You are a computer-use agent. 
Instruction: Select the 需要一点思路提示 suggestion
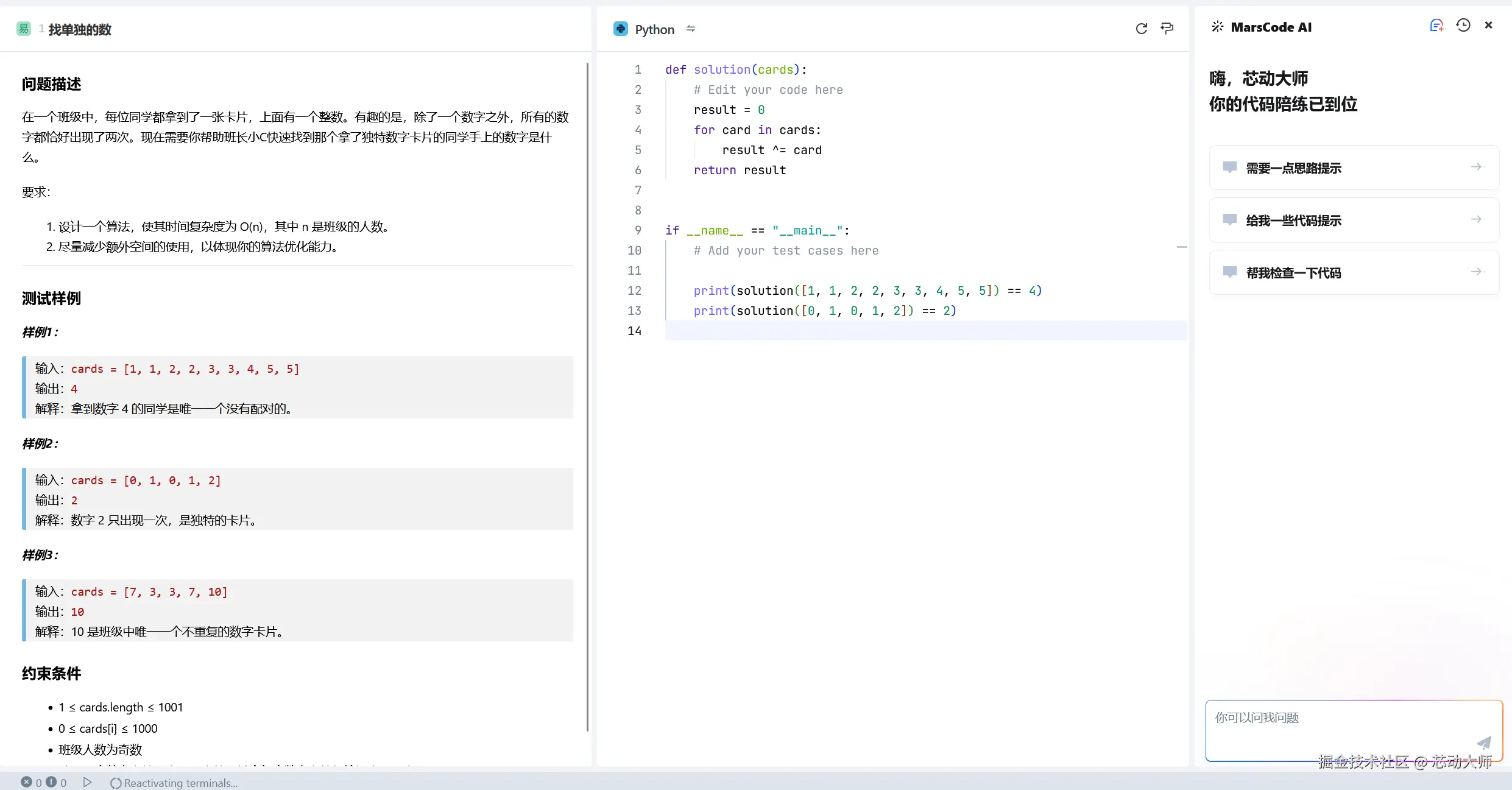pos(1354,168)
